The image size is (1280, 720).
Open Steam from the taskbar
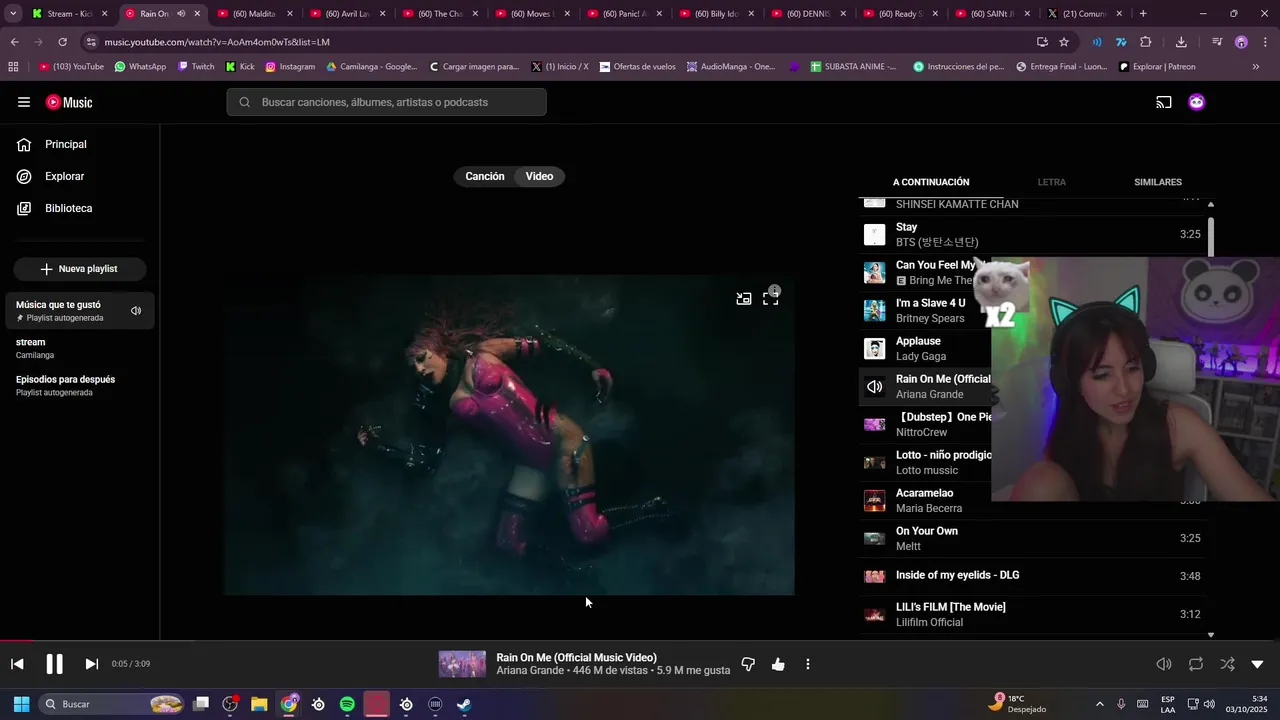(464, 704)
